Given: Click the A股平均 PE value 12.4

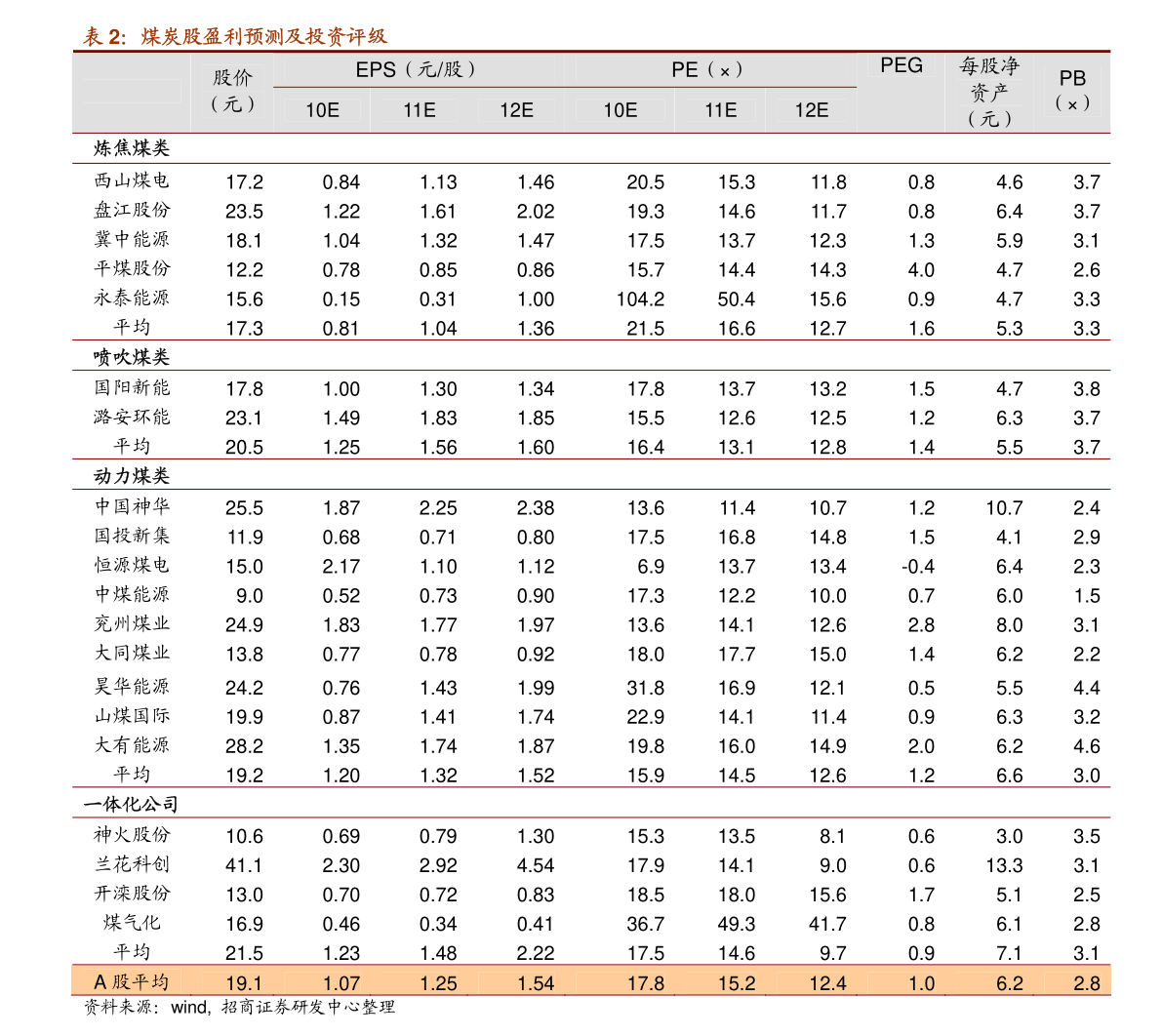Looking at the screenshot, I should coord(827,983).
